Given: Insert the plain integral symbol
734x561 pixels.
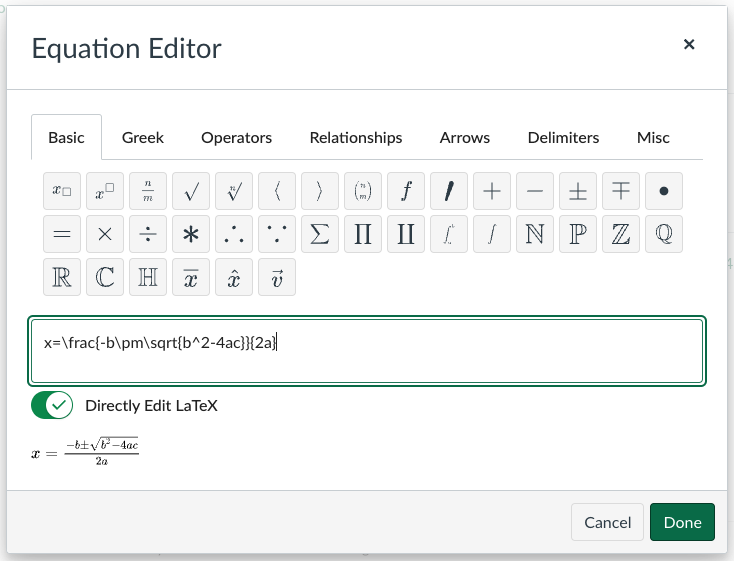Looking at the screenshot, I should click(492, 234).
